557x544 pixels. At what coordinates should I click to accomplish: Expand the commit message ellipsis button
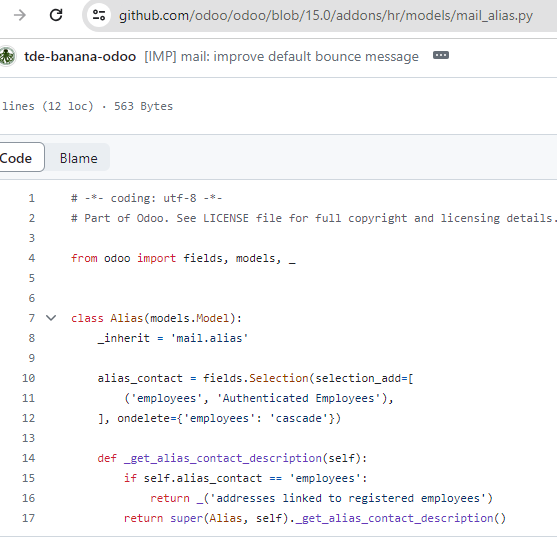point(441,55)
